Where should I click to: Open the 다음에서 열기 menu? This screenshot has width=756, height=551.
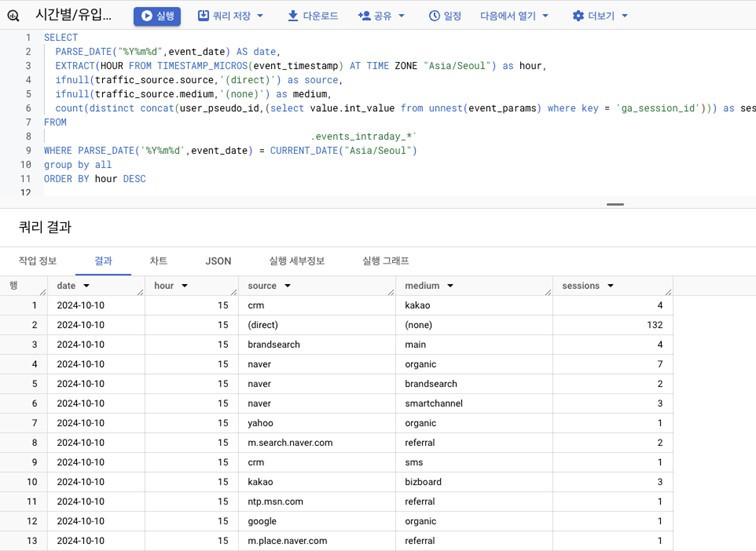(x=514, y=16)
